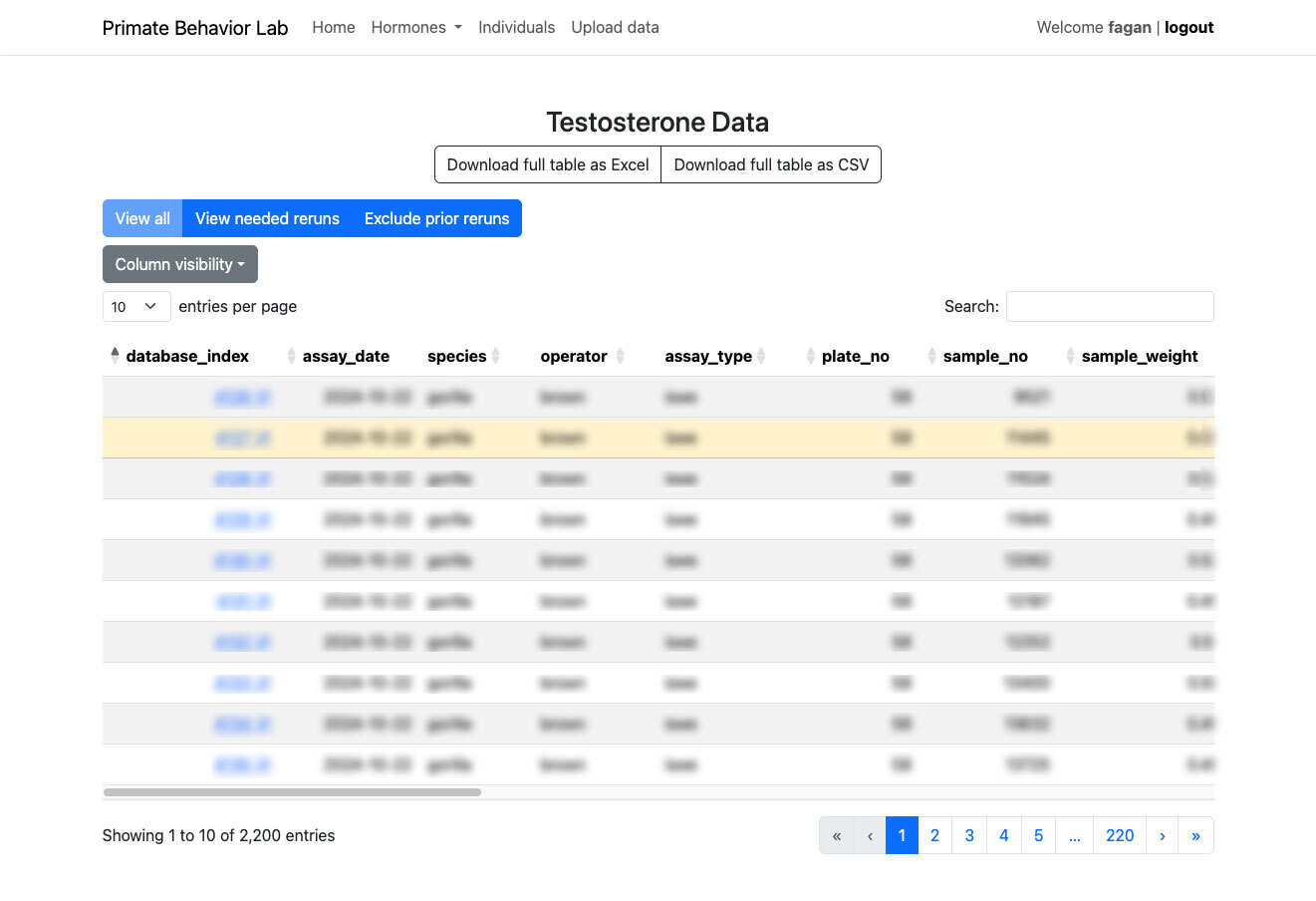
Task: Download full table as Excel
Action: 548,164
